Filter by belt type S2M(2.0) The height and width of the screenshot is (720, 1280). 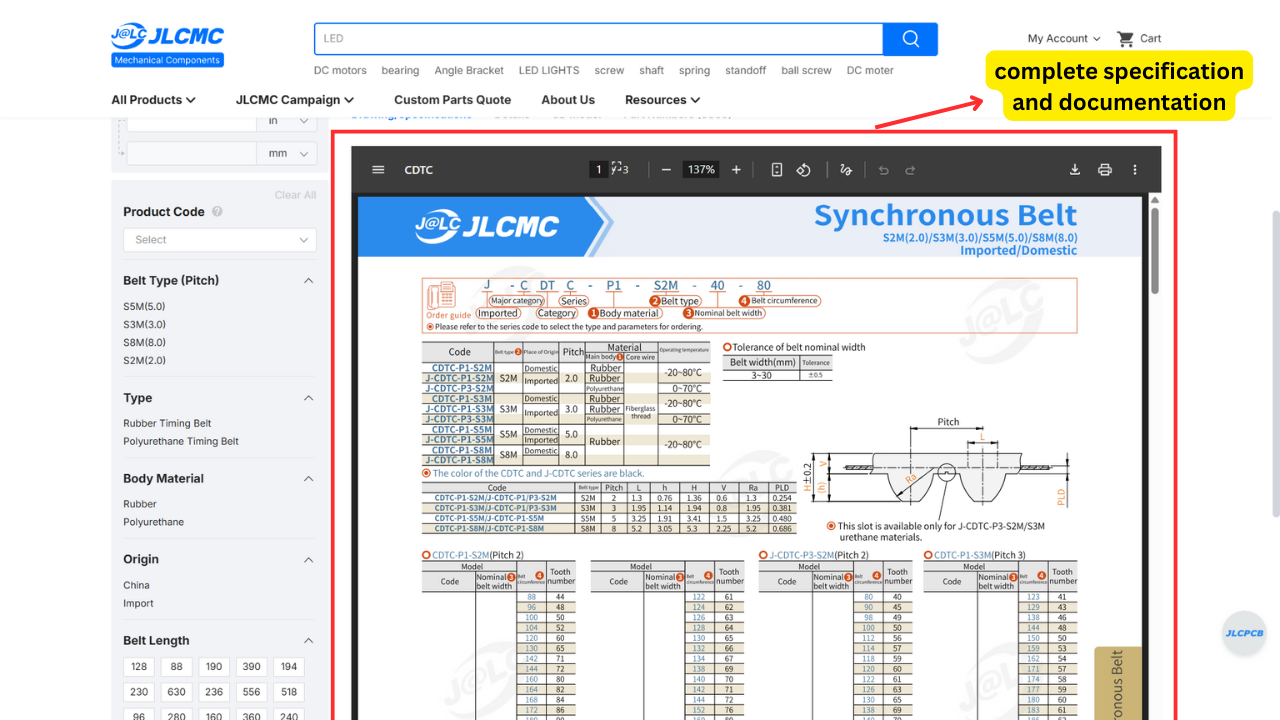pyautogui.click(x=145, y=361)
